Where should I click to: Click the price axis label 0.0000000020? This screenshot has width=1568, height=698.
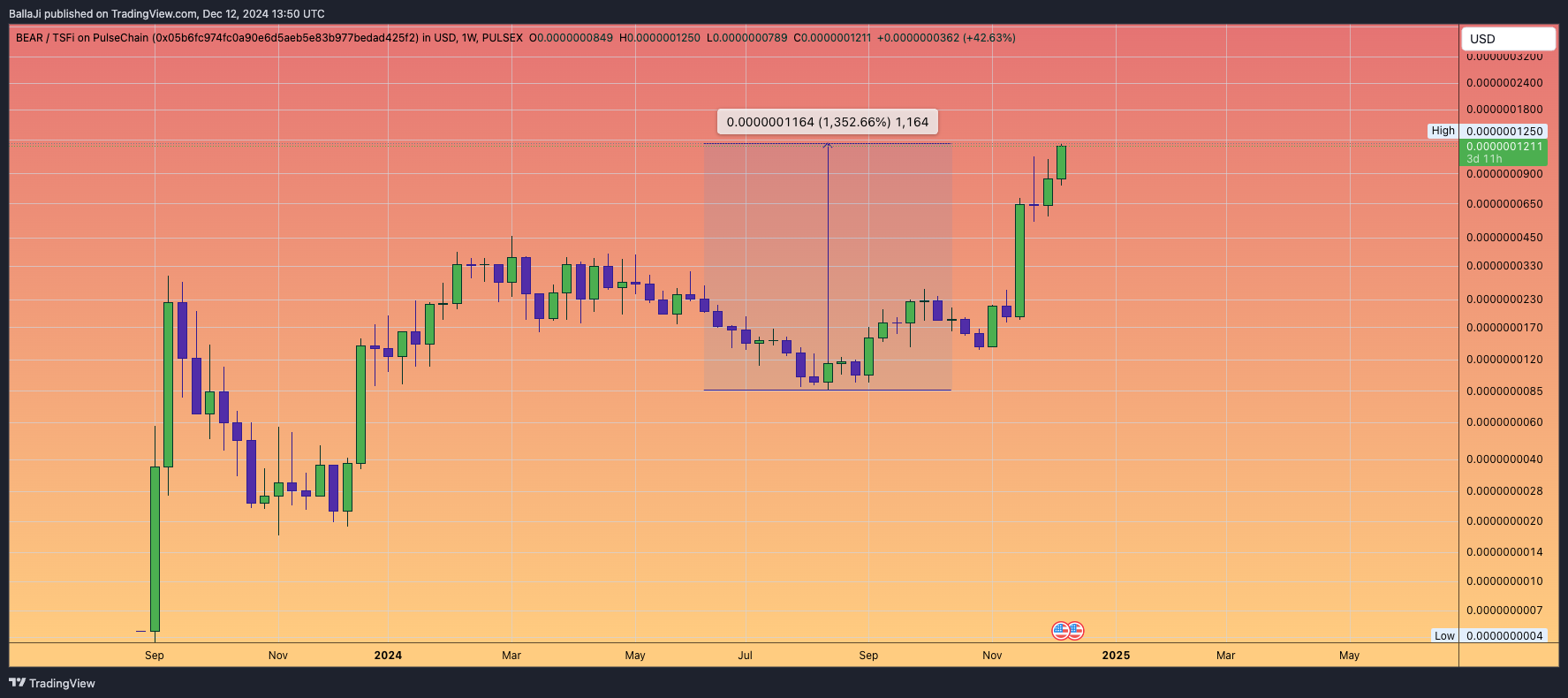[x=1504, y=521]
